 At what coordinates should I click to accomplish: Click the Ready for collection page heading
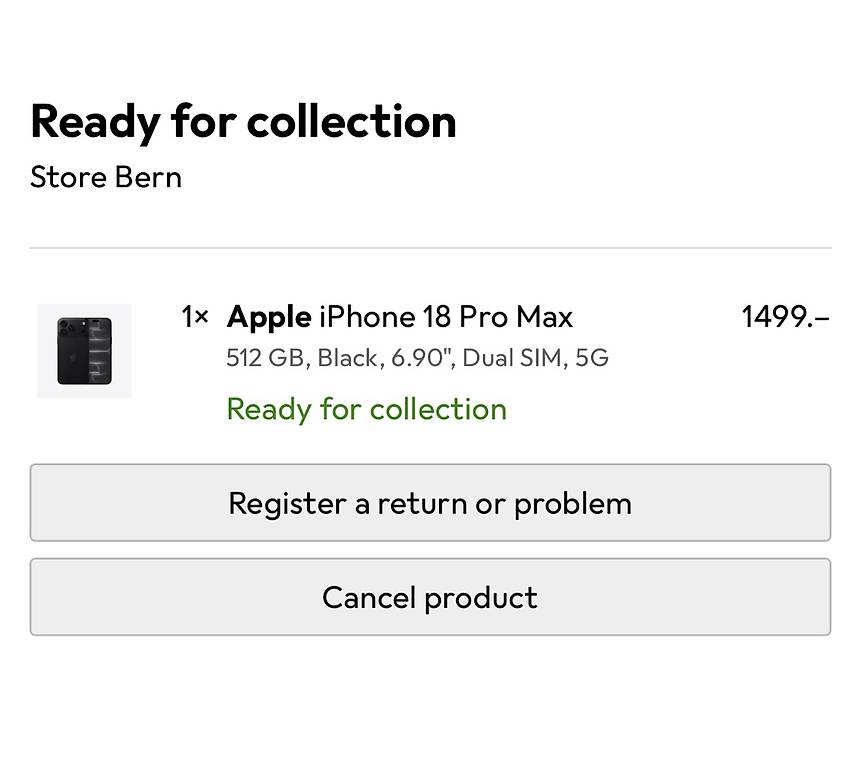point(243,122)
